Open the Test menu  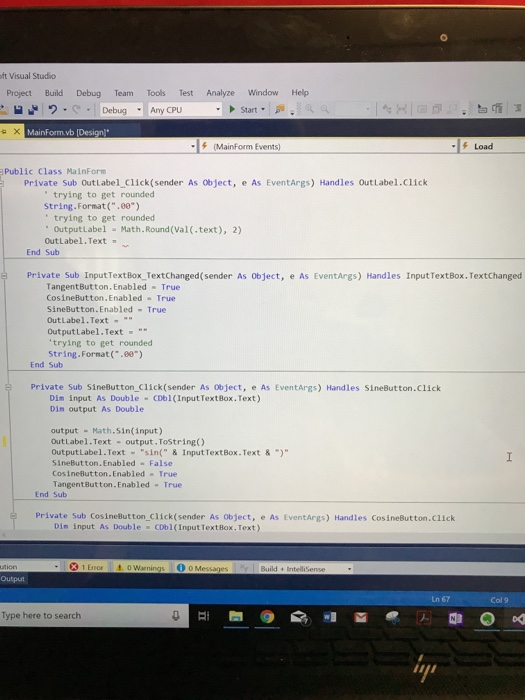pyautogui.click(x=186, y=93)
